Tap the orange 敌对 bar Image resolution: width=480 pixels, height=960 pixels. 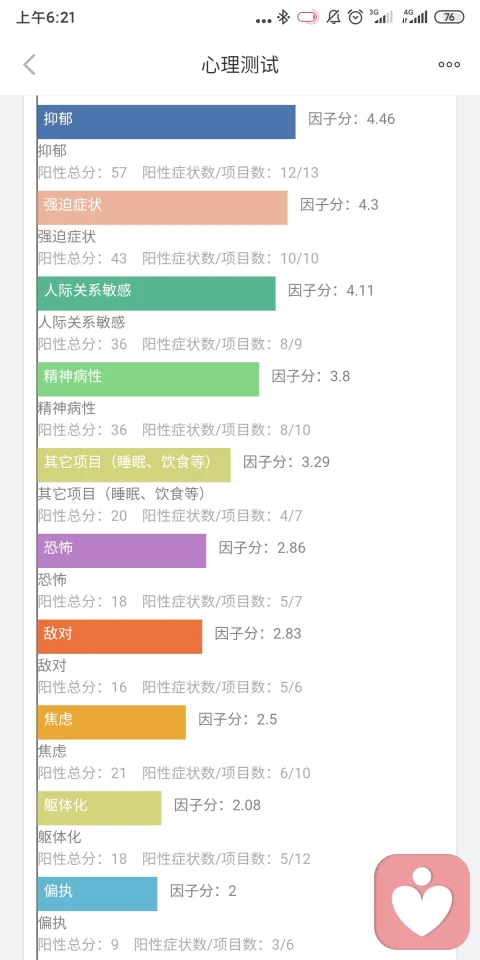pos(119,636)
